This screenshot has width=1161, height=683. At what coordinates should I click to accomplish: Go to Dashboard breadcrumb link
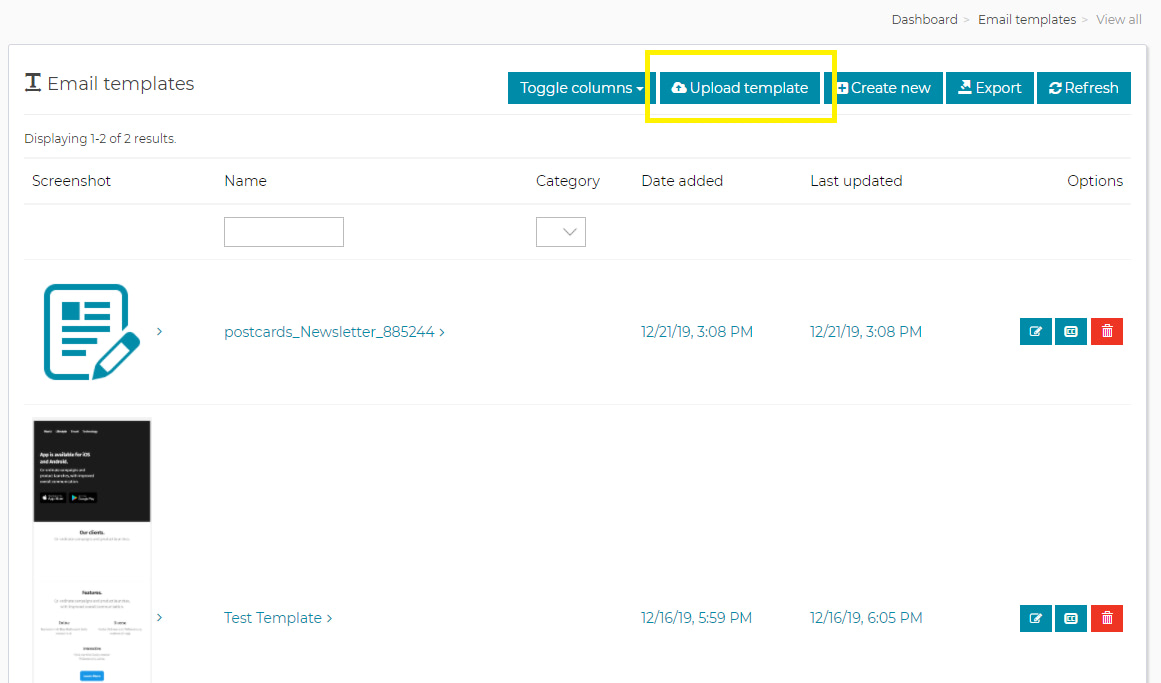[924, 19]
